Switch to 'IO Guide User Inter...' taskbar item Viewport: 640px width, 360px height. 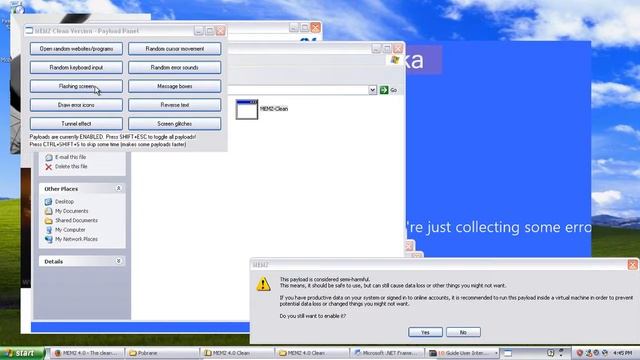462,353
